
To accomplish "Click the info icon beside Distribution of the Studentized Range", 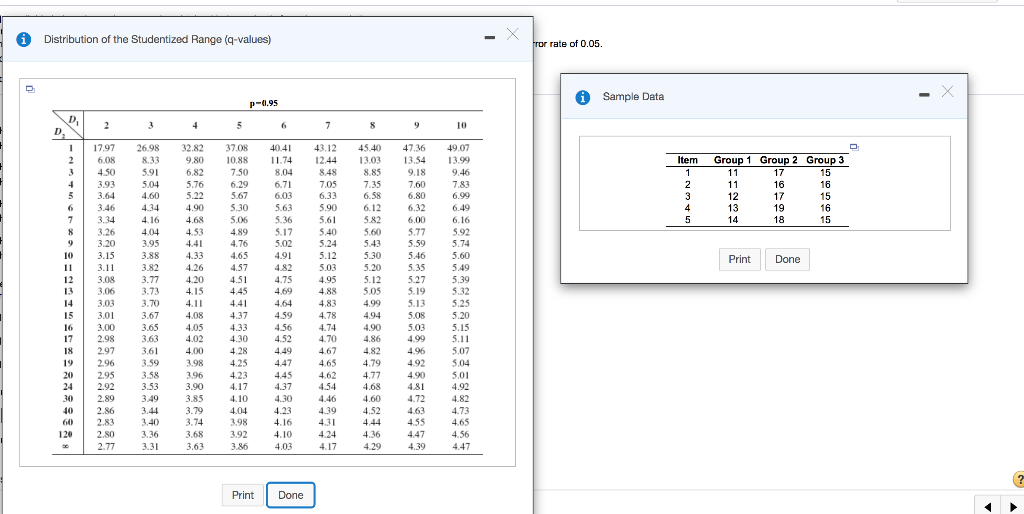I will (25, 39).
